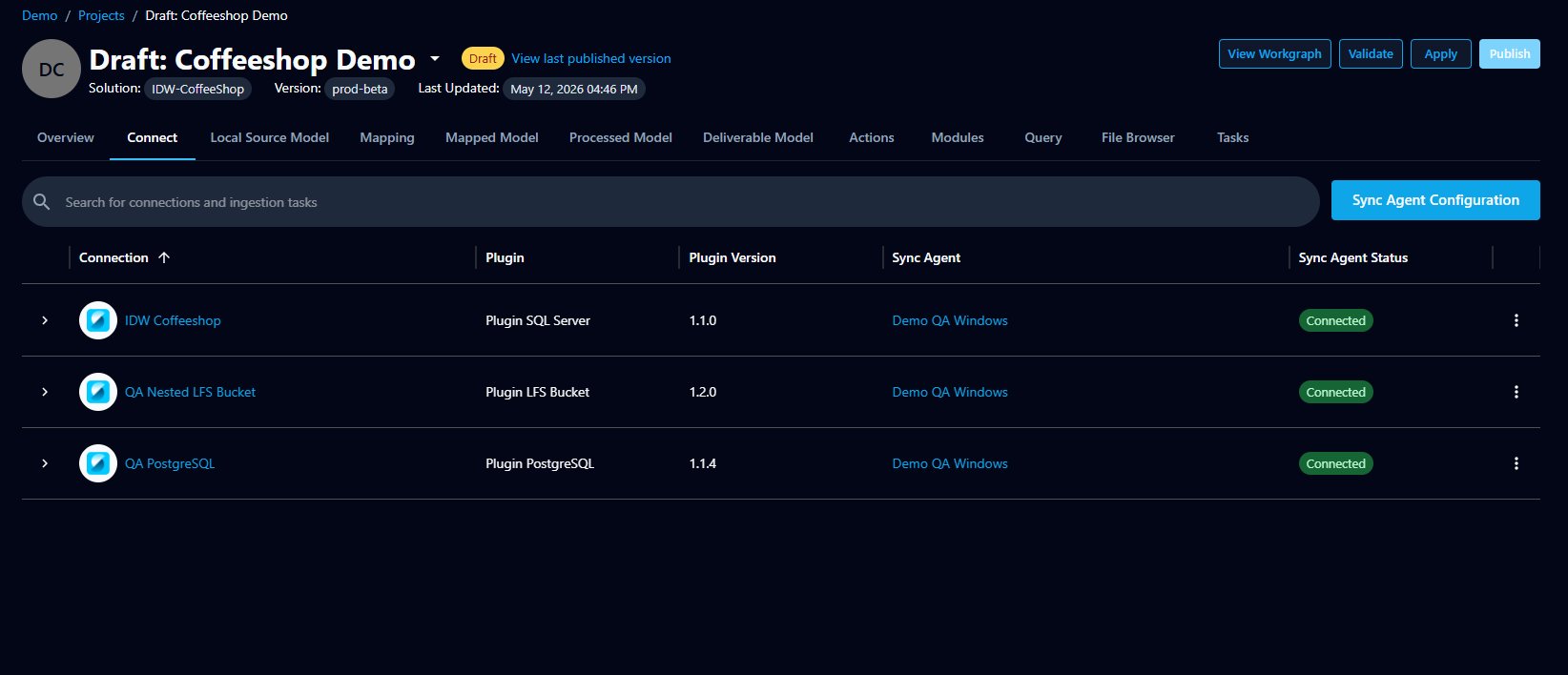Sort by the Connection column header
This screenshot has height=675, width=1568.
[x=113, y=257]
